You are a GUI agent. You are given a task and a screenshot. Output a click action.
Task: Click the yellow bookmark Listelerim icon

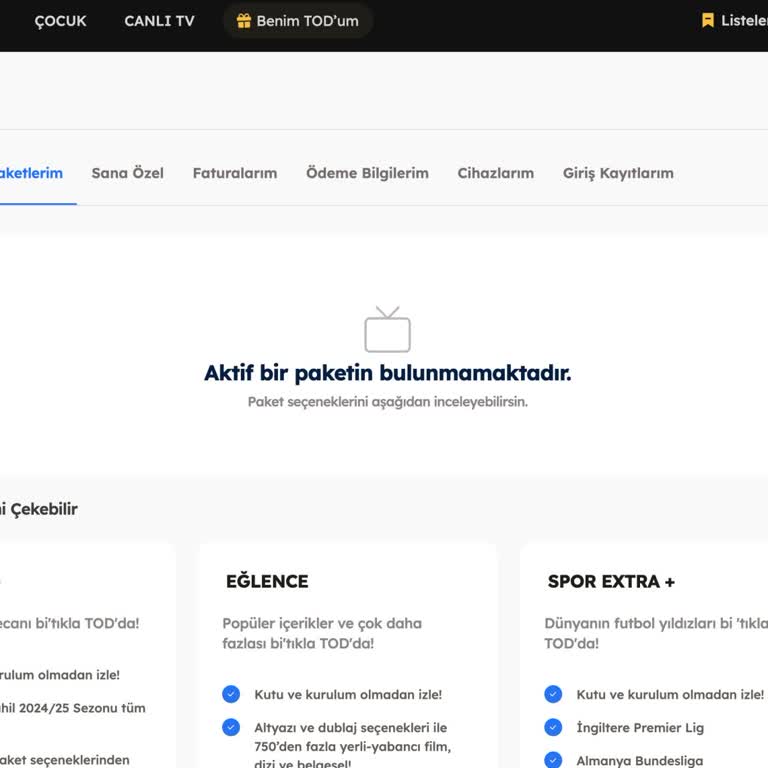pyautogui.click(x=707, y=20)
